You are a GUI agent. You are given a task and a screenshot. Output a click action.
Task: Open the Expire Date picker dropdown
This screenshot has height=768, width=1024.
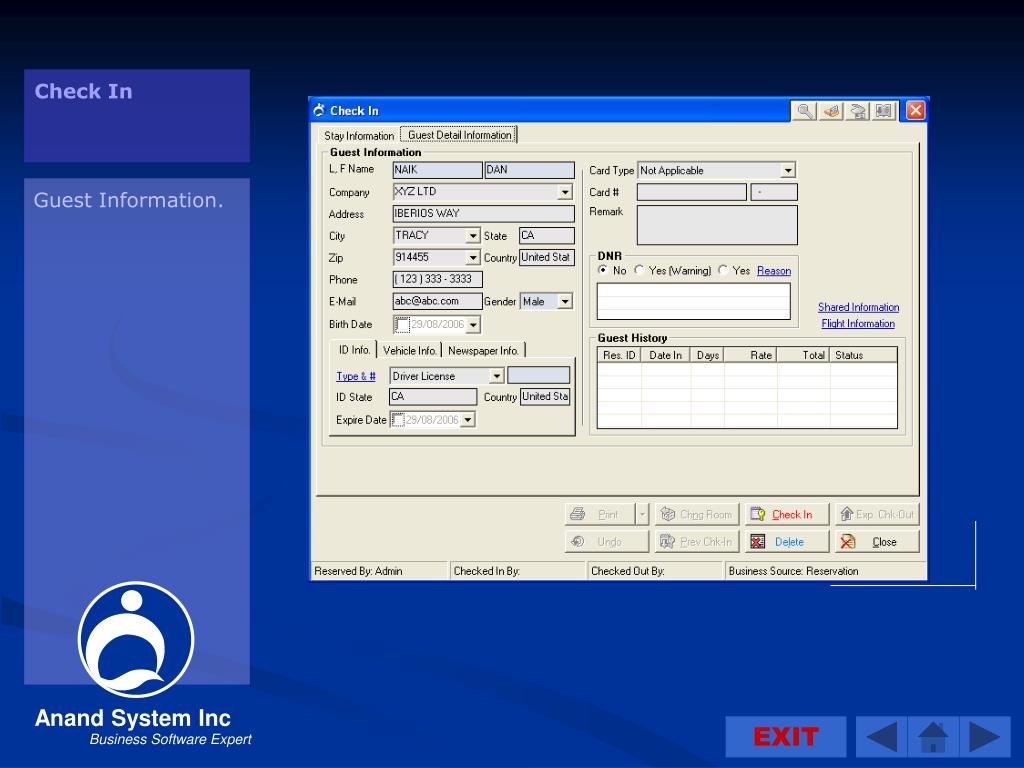click(x=468, y=420)
